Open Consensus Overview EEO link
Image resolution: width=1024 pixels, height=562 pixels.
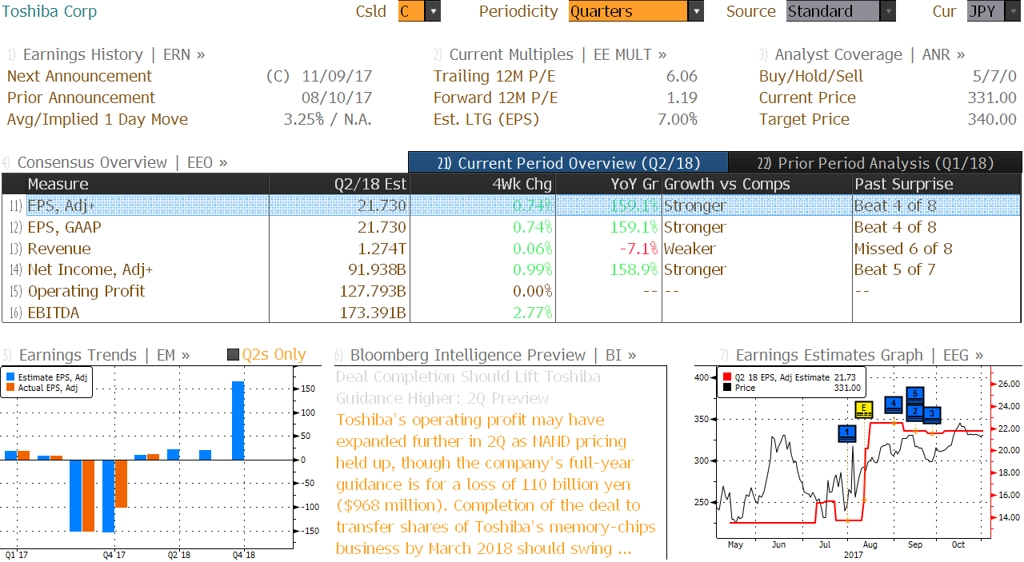pos(115,163)
